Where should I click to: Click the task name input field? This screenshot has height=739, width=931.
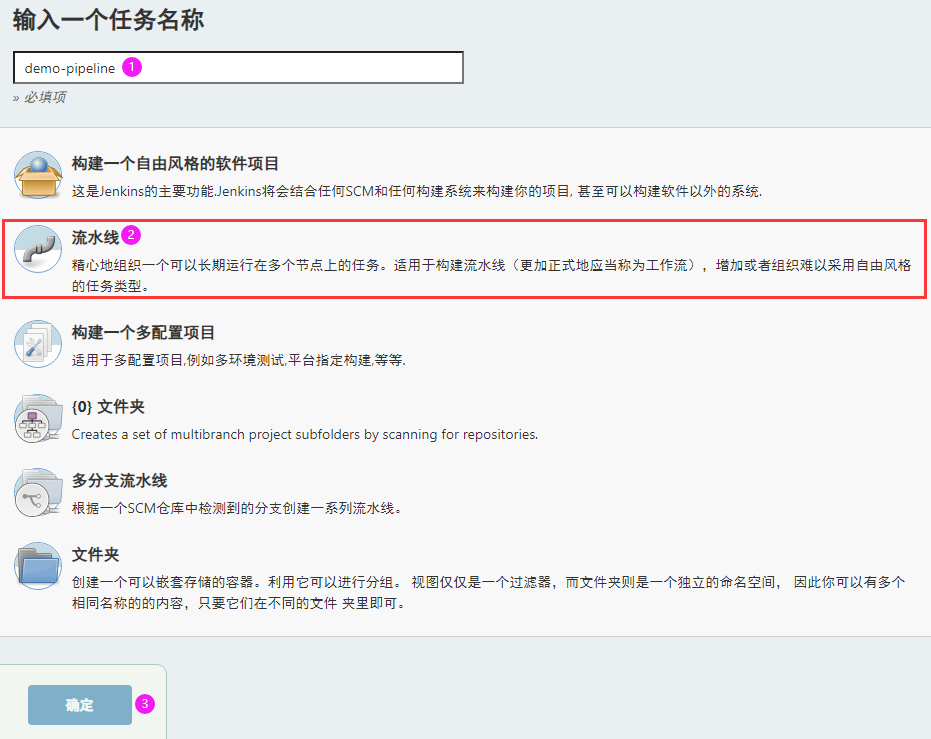coord(238,68)
